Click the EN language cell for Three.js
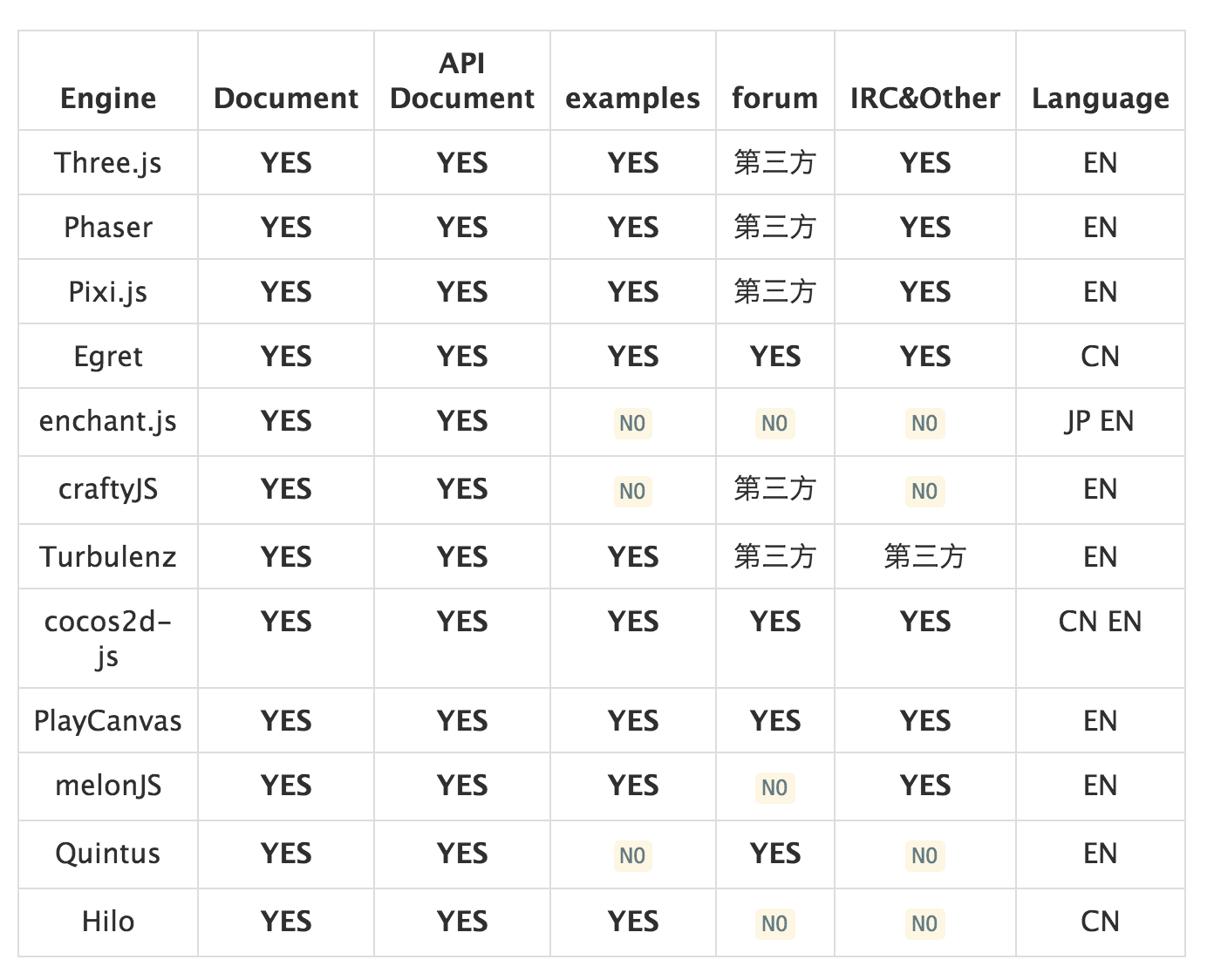This screenshot has width=1214, height=980. tap(1100, 163)
